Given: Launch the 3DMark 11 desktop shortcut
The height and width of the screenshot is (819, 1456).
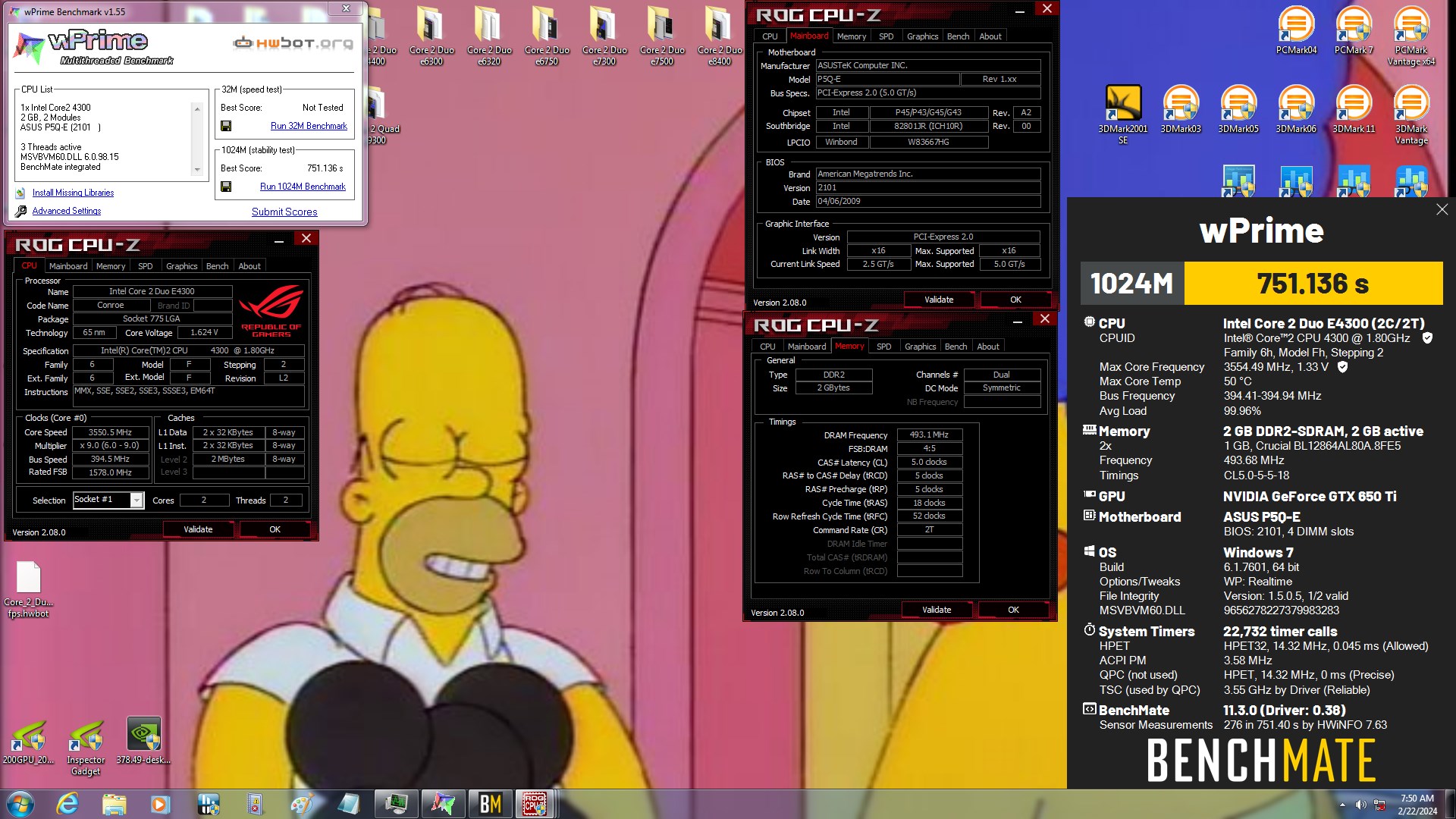Looking at the screenshot, I should coord(1354,109).
